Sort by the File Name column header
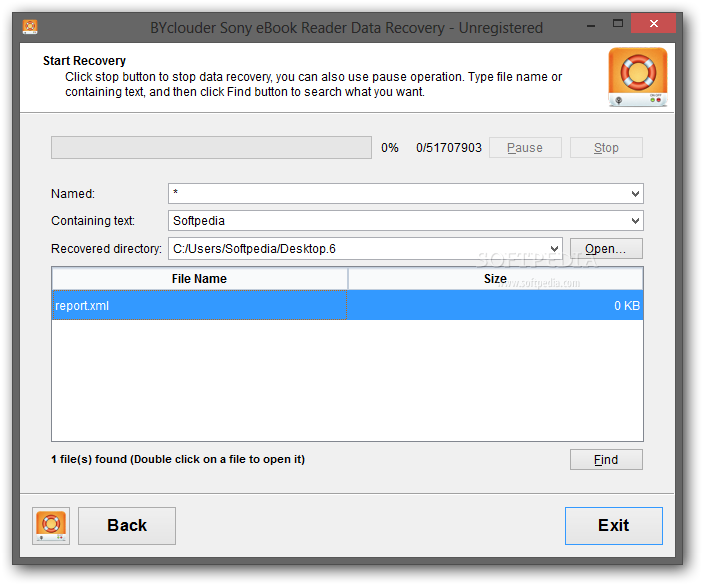This screenshot has height=585, width=703. 200,279
